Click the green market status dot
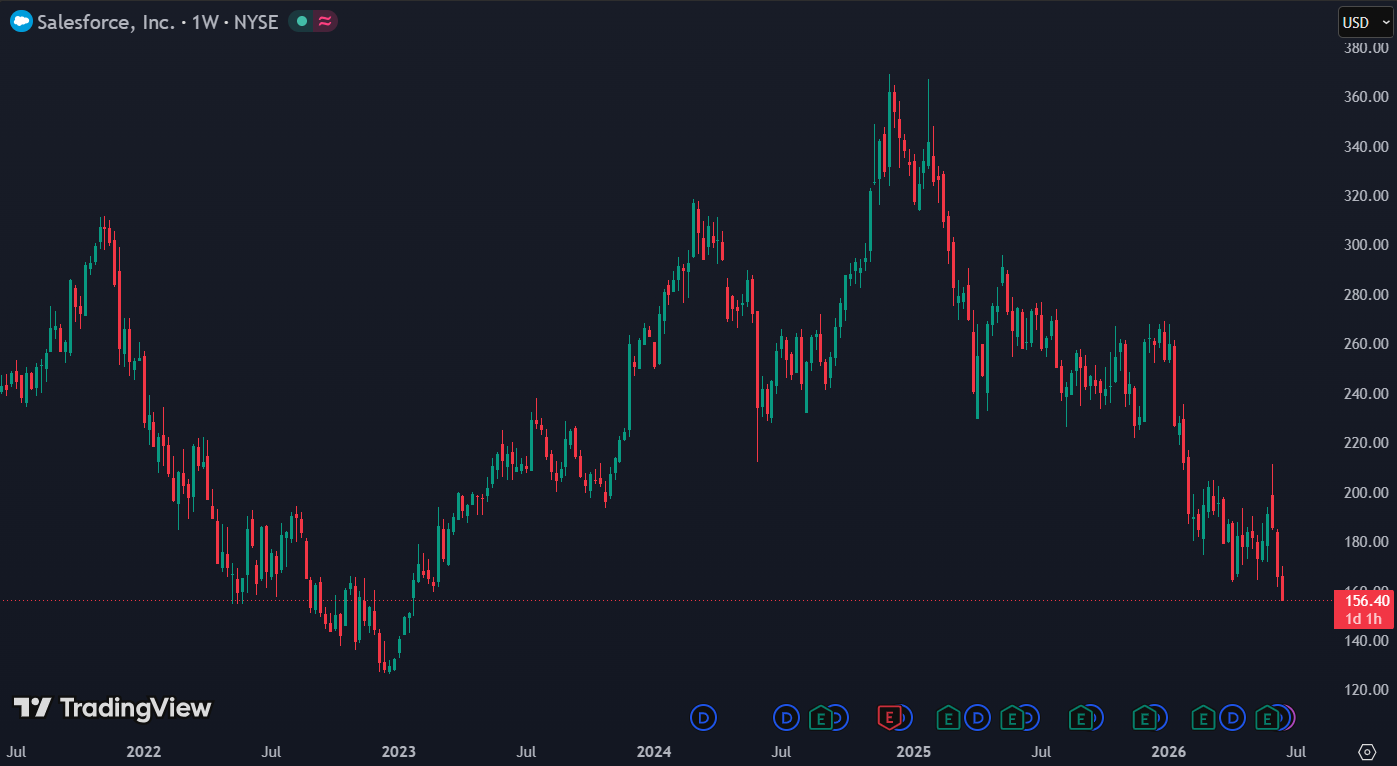The image size is (1397, 766). [302, 21]
